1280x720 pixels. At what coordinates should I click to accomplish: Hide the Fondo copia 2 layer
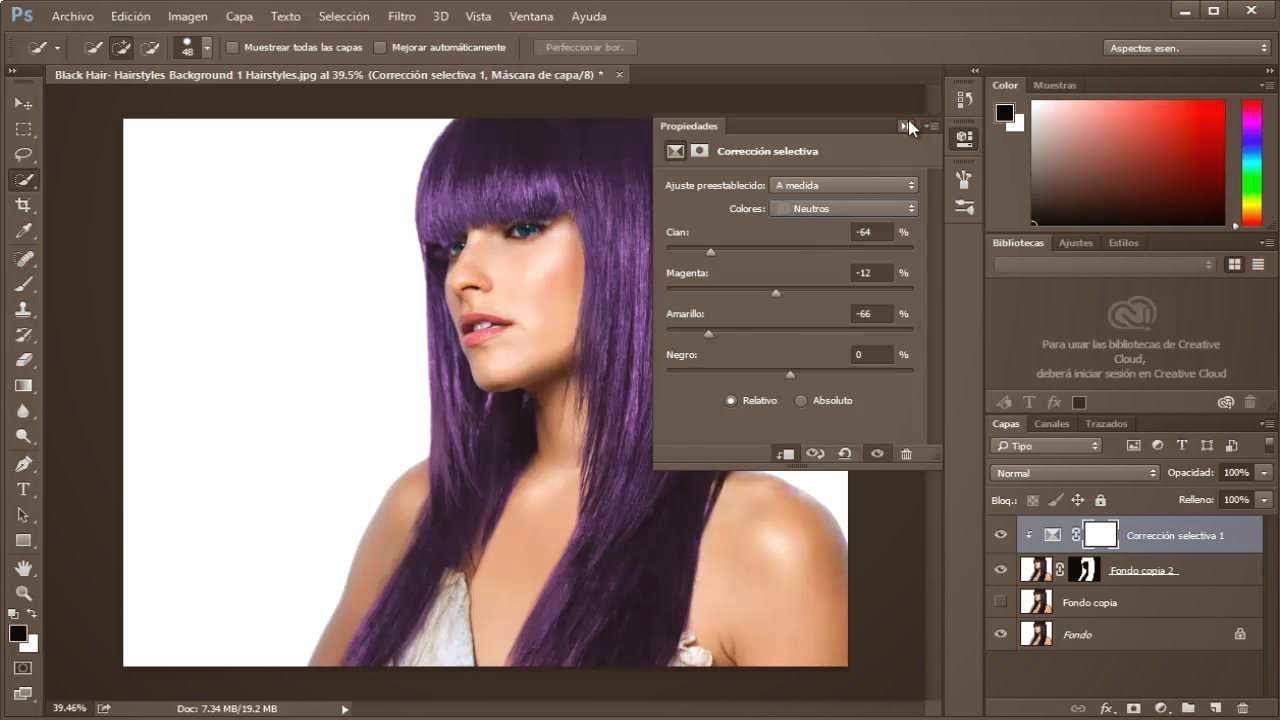(1000, 570)
